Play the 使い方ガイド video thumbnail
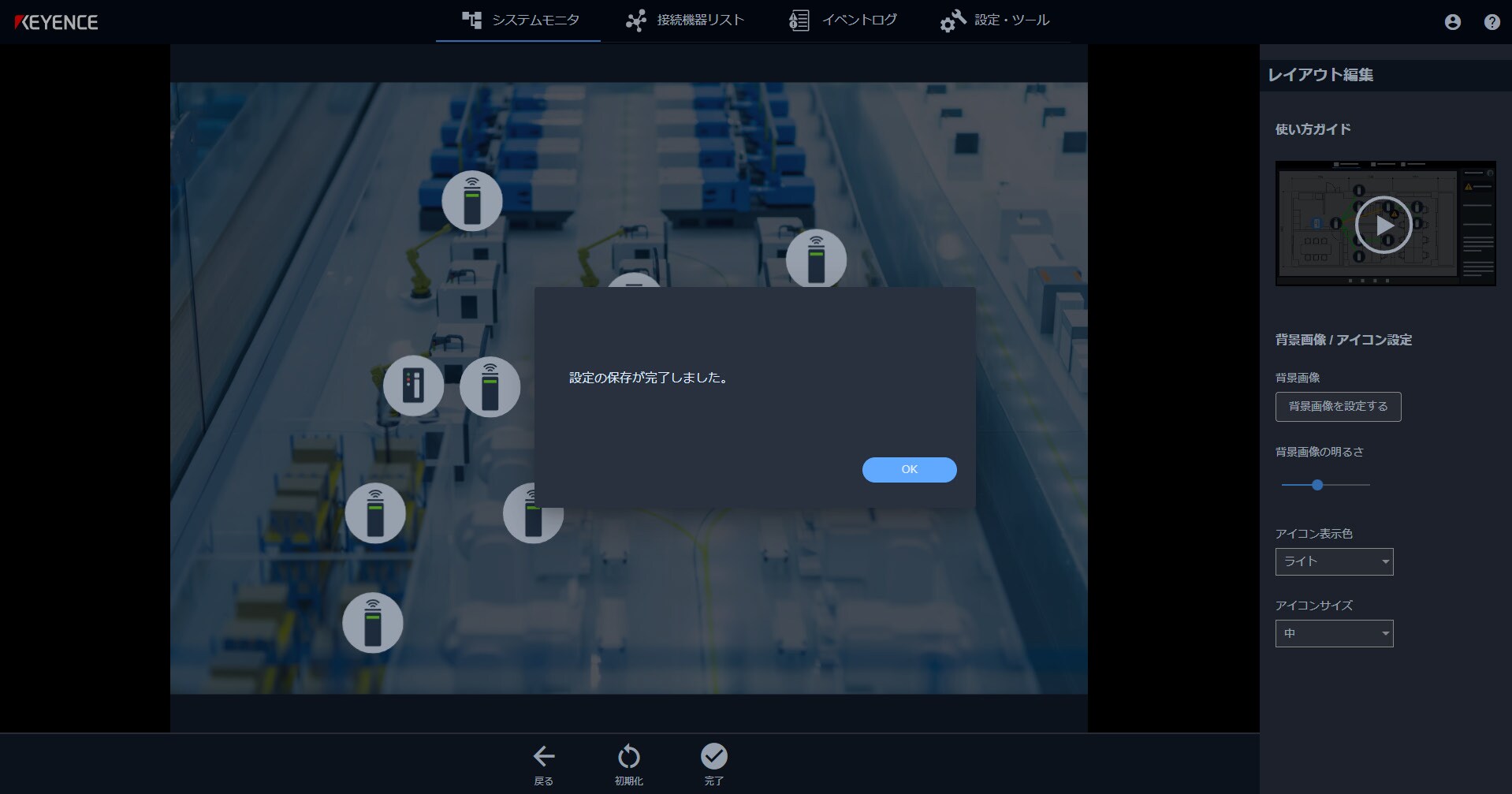Image resolution: width=1512 pixels, height=794 pixels. point(1384,225)
